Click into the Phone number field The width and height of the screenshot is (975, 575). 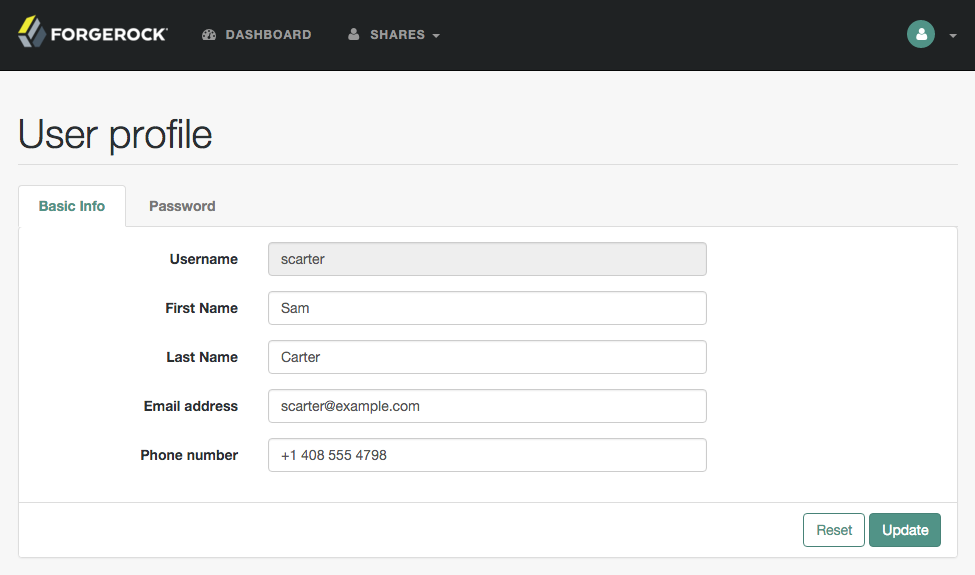(x=487, y=455)
